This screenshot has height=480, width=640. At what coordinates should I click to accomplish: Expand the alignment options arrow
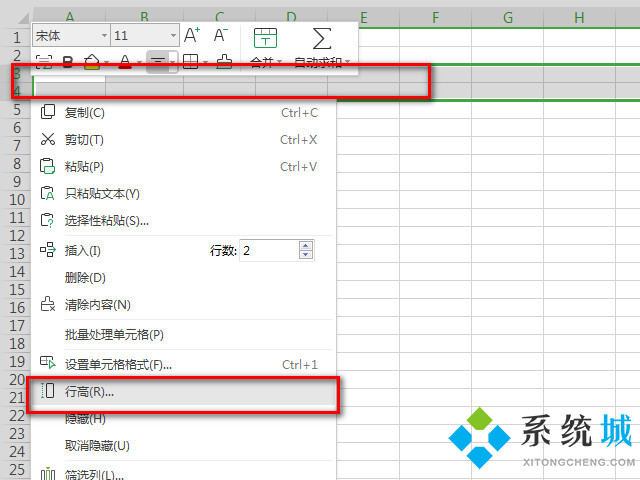pyautogui.click(x=173, y=62)
